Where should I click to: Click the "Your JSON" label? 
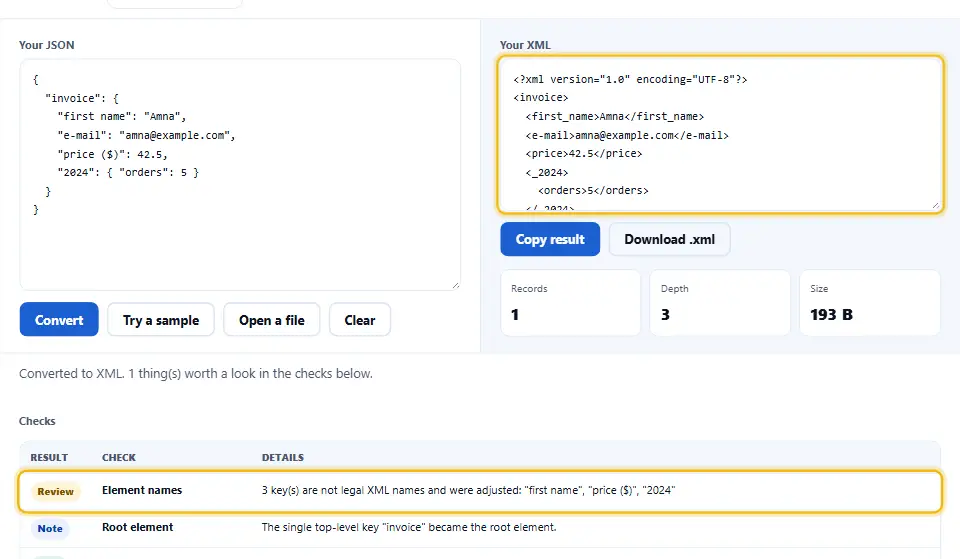click(47, 45)
